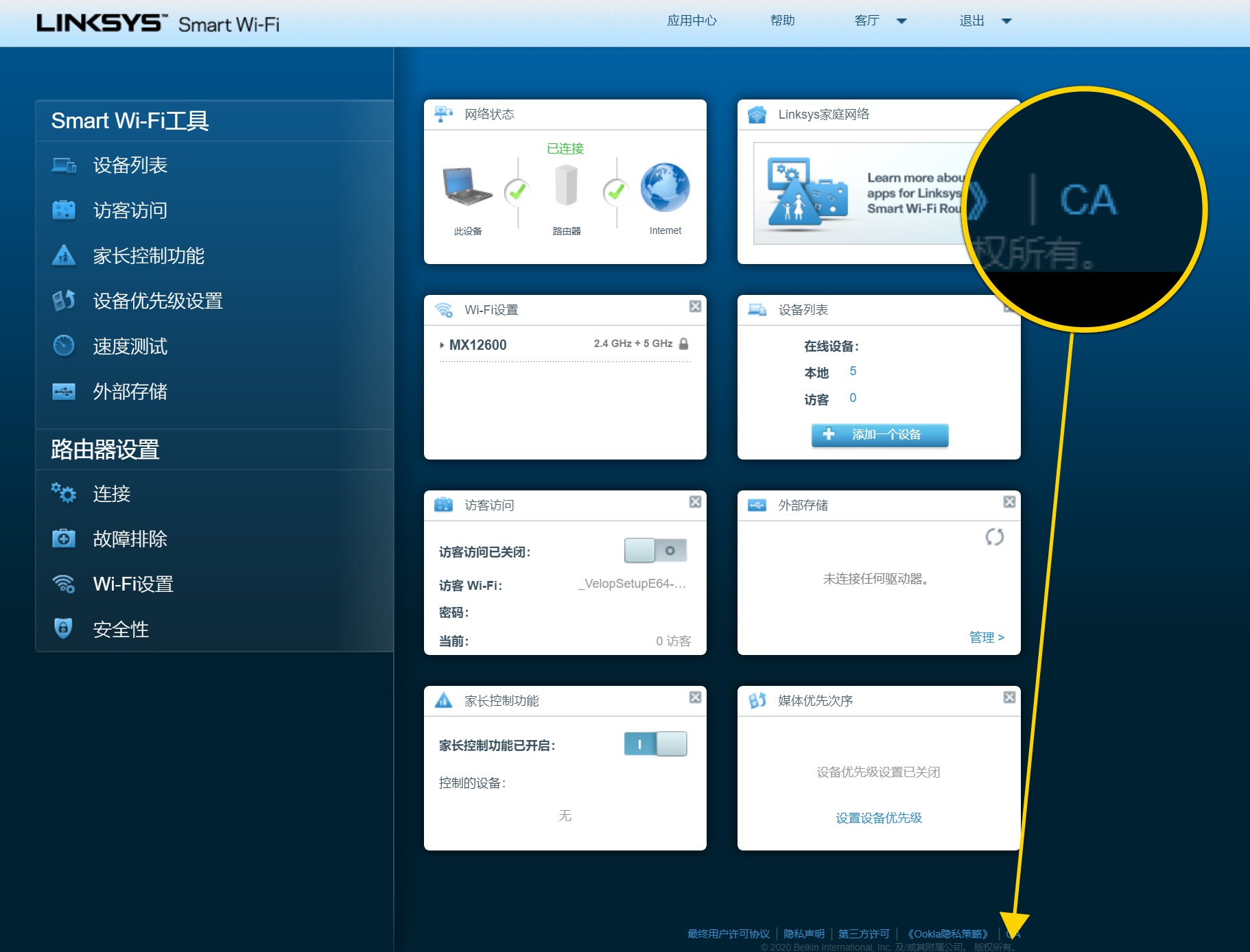1250x952 pixels.
Task: Disable the 家长控制功能 switch
Action: (655, 743)
